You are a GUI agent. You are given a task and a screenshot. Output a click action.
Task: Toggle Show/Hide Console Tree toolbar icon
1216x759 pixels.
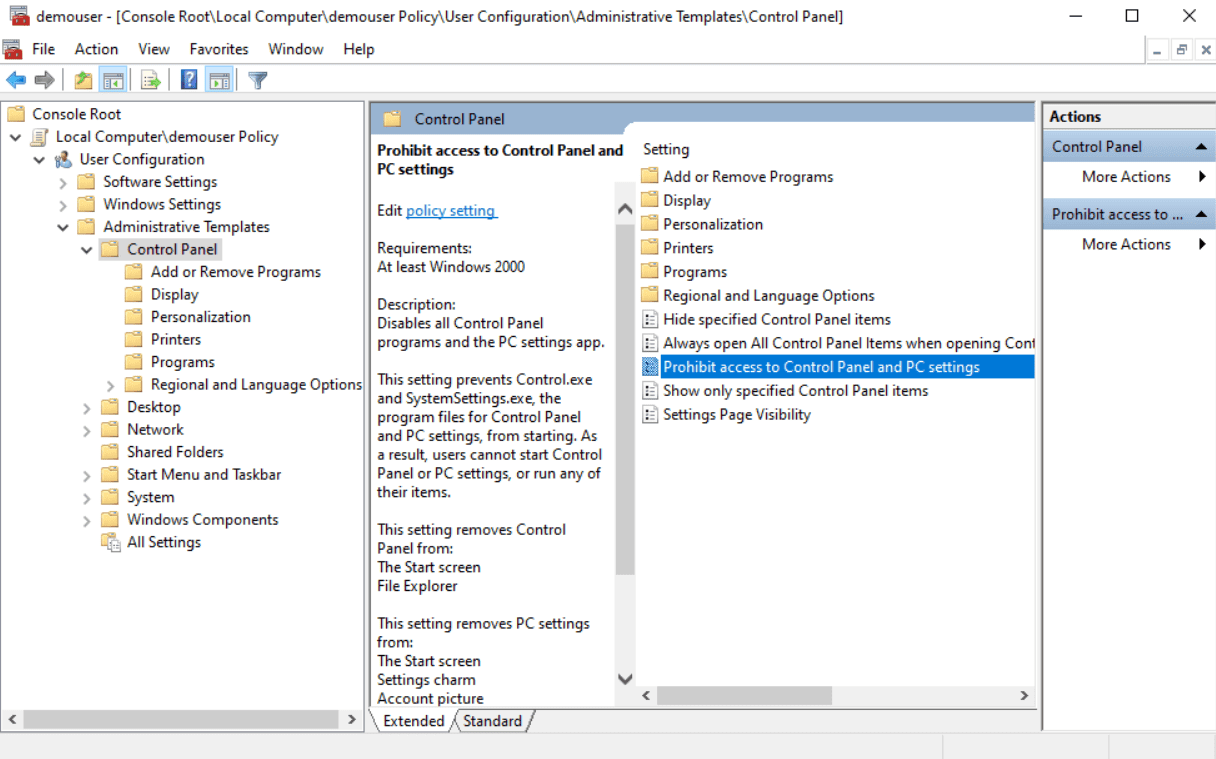point(112,81)
